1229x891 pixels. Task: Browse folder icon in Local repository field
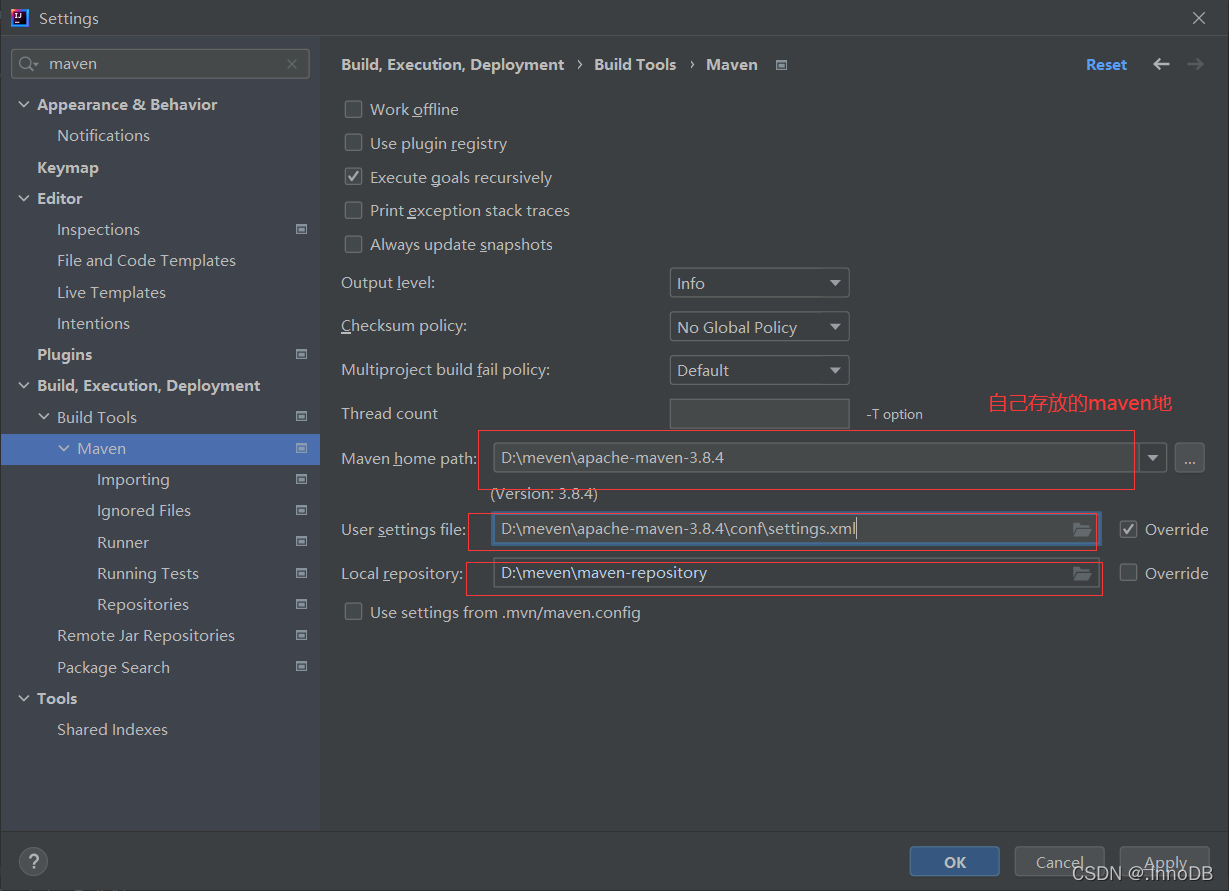pos(1082,573)
